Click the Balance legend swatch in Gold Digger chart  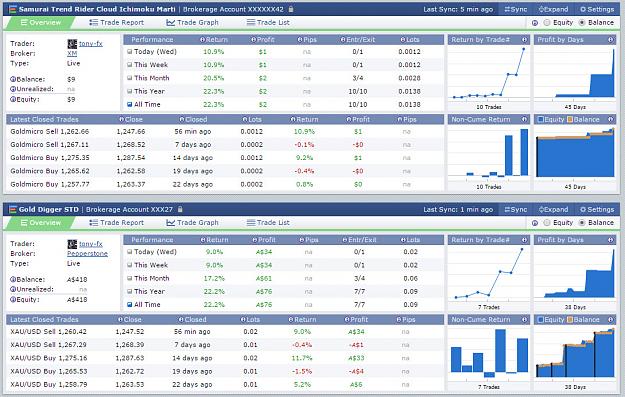click(x=570, y=319)
